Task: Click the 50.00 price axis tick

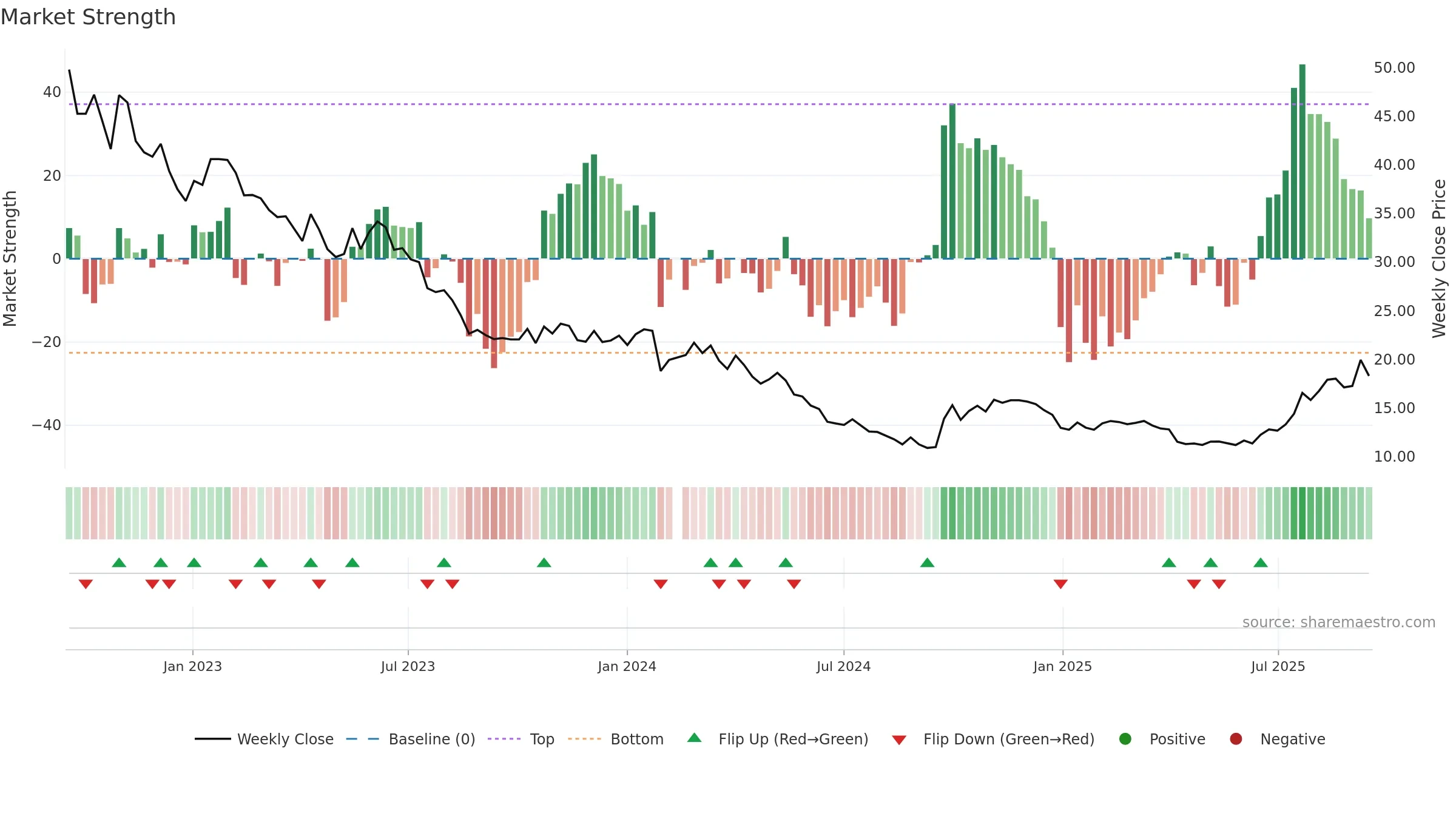Action: coord(1394,67)
